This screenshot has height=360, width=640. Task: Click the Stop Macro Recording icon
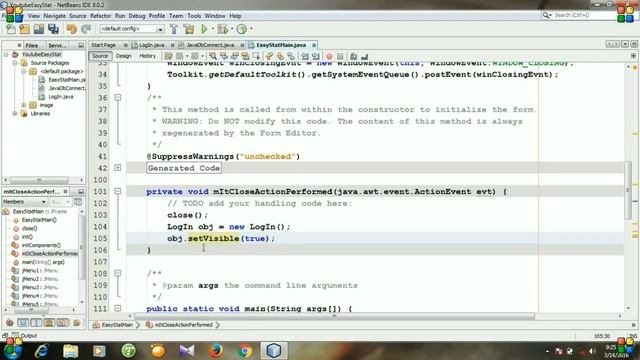click(340, 56)
